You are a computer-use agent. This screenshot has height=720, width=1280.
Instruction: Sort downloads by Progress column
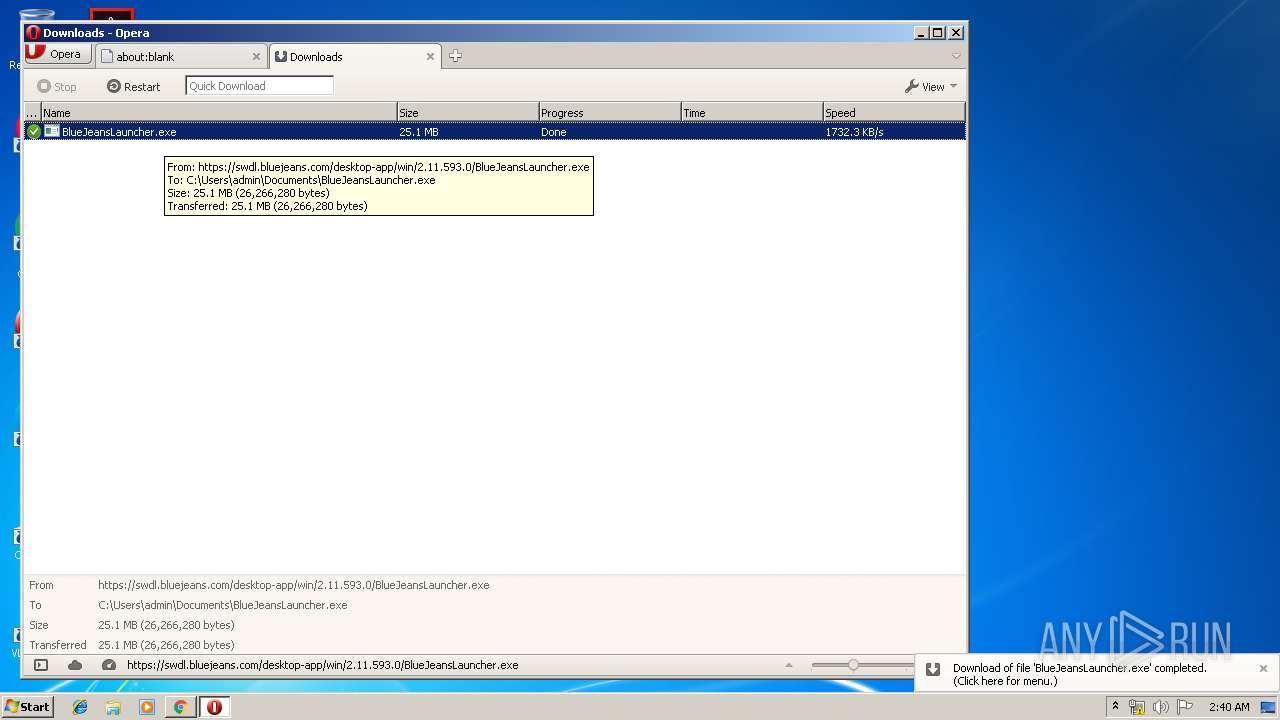tap(610, 113)
